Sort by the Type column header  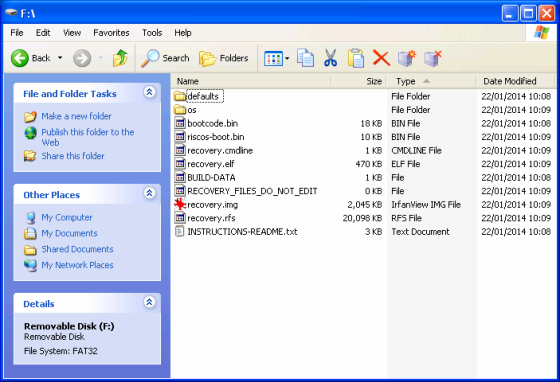(x=431, y=81)
